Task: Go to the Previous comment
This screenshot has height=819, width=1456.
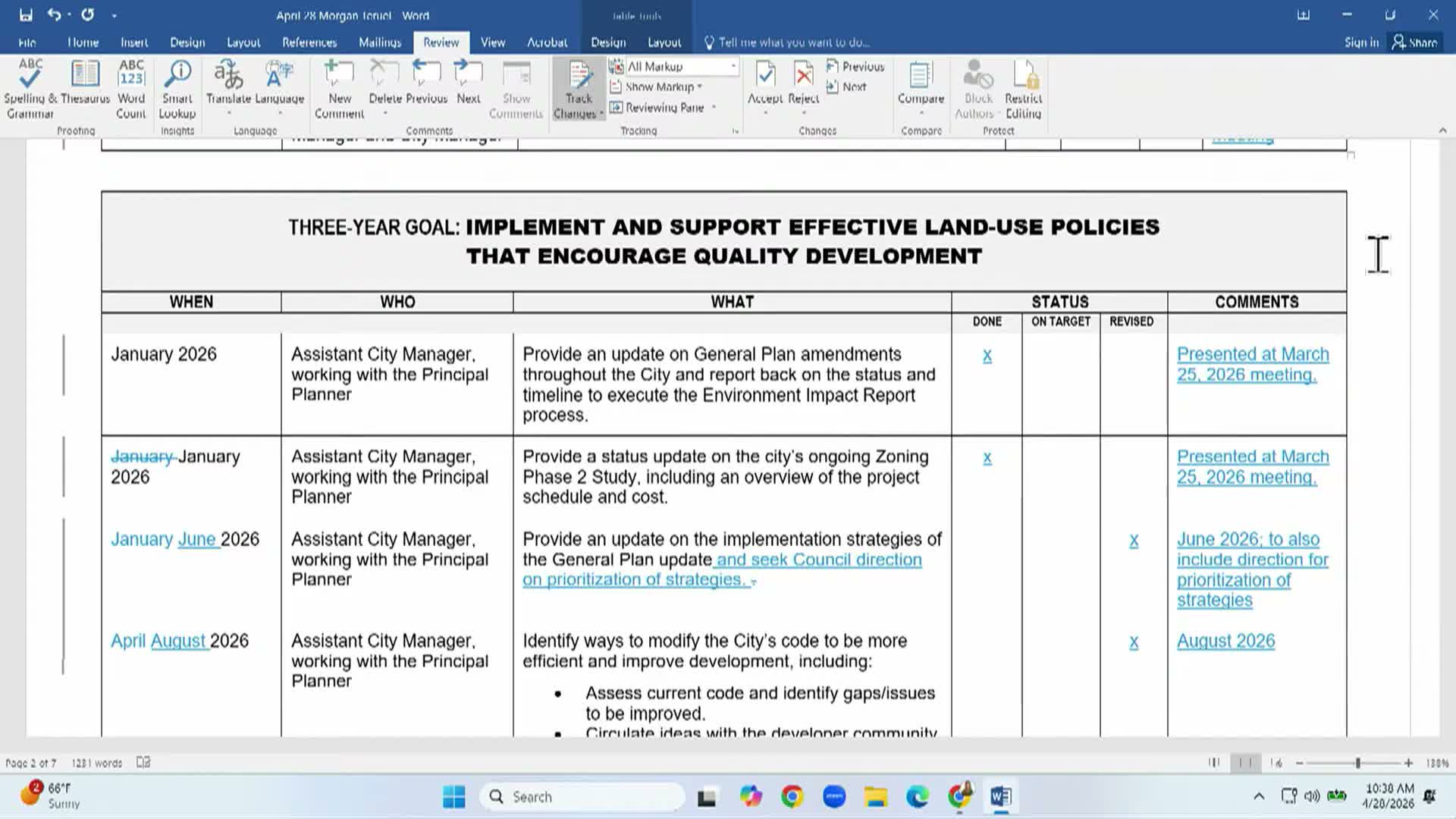Action: click(x=426, y=82)
